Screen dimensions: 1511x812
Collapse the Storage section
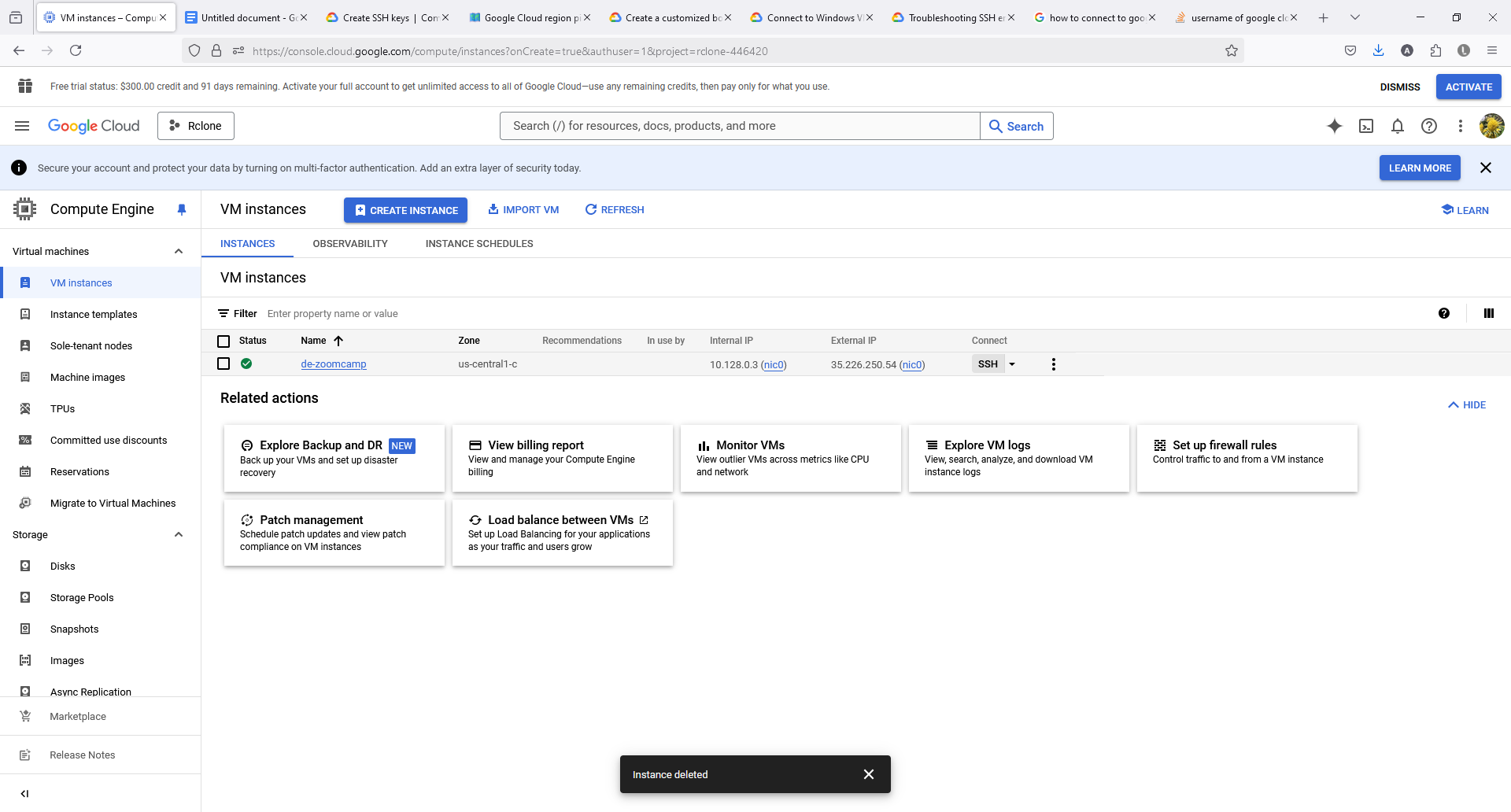[179, 535]
